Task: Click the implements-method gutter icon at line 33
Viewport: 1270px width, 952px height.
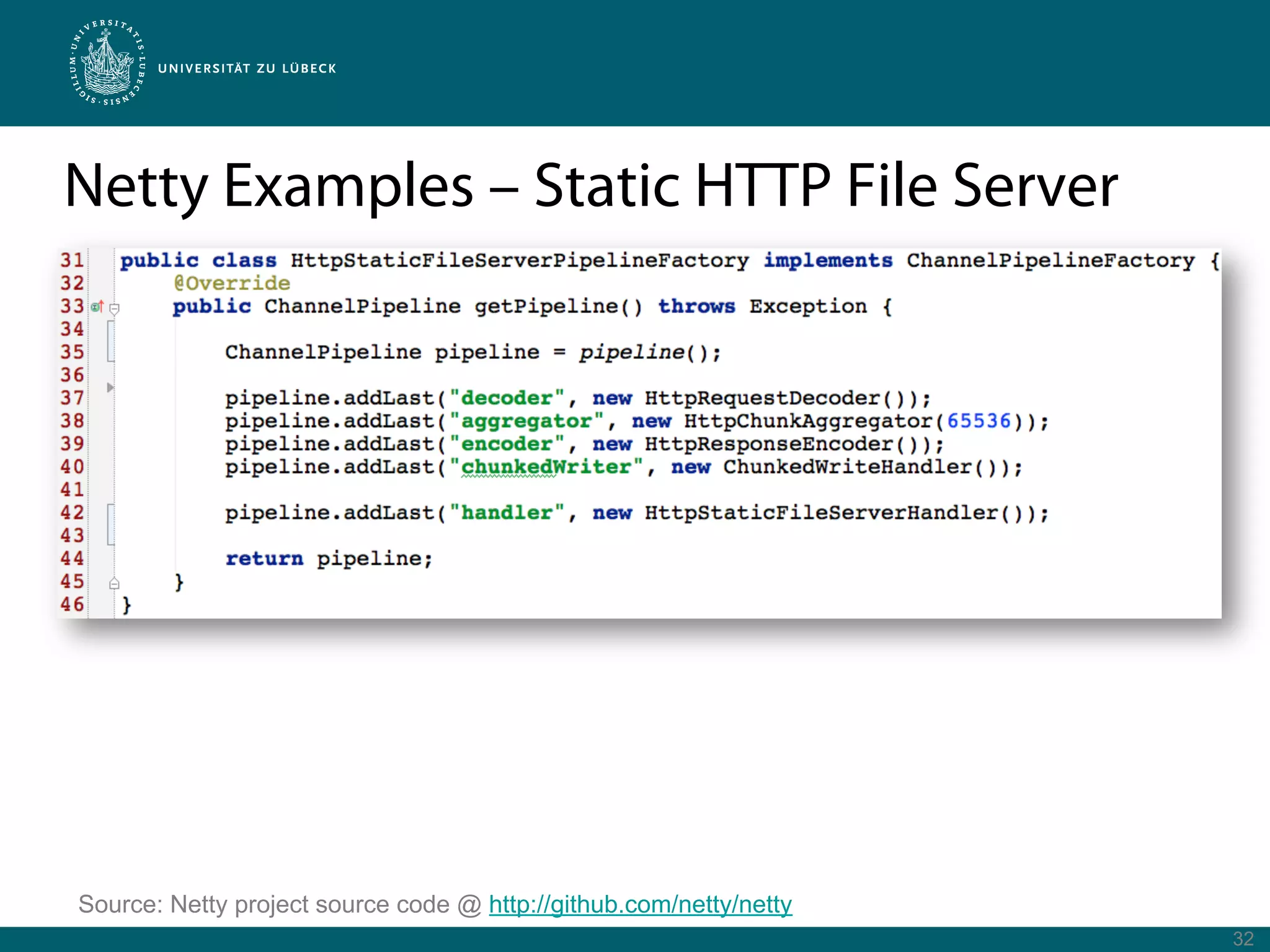Action: [x=97, y=307]
